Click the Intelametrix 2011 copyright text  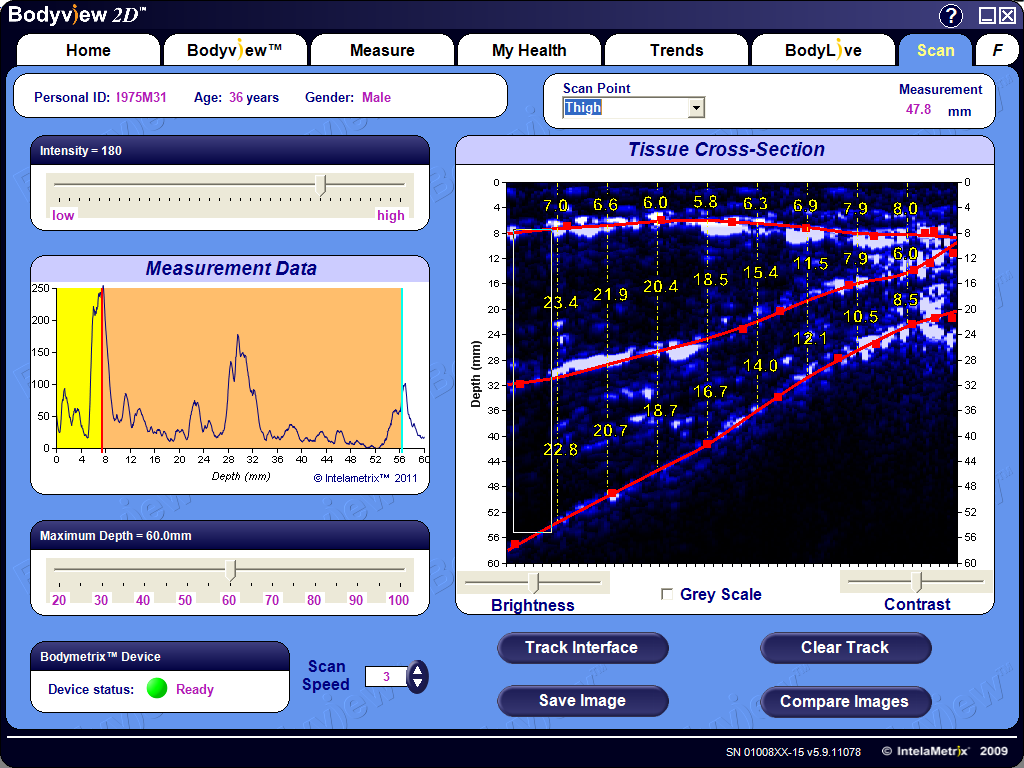coord(365,478)
